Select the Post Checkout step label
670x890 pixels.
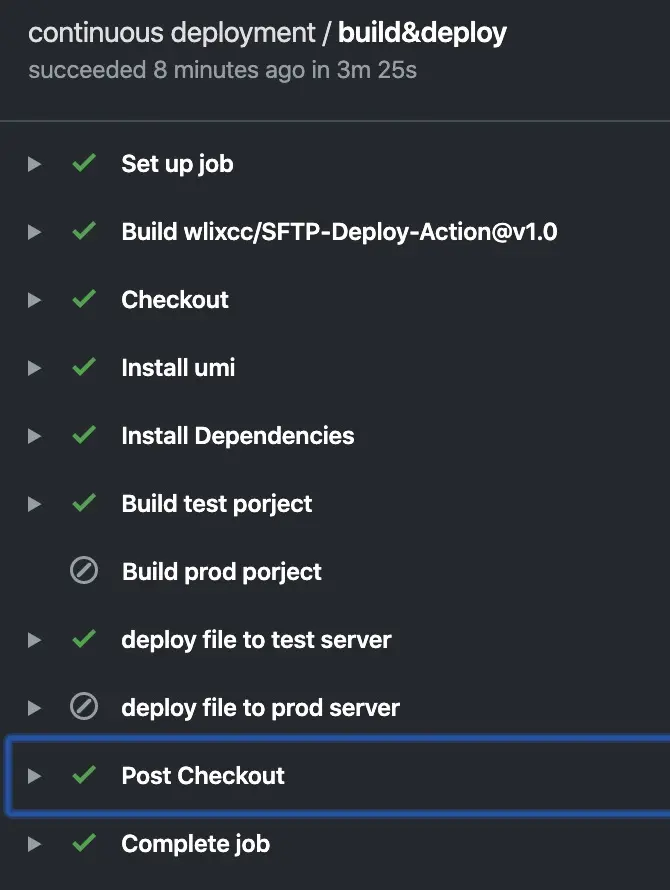(x=203, y=776)
